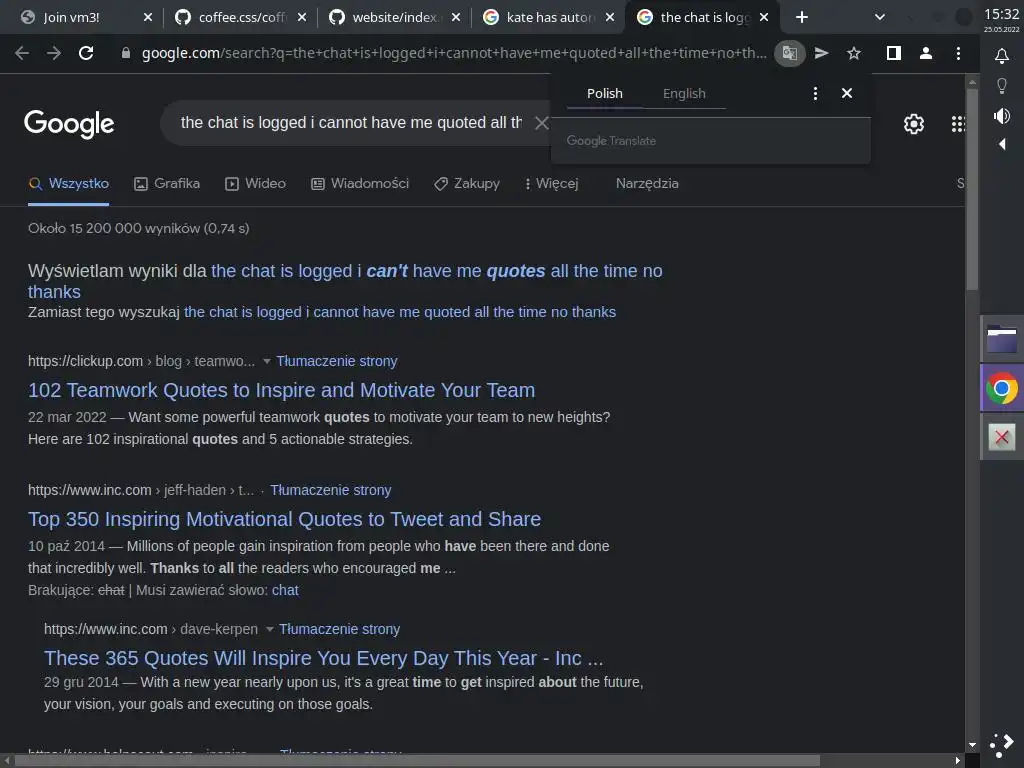Open the Wideo search tab
The height and width of the screenshot is (768, 1024).
[256, 184]
